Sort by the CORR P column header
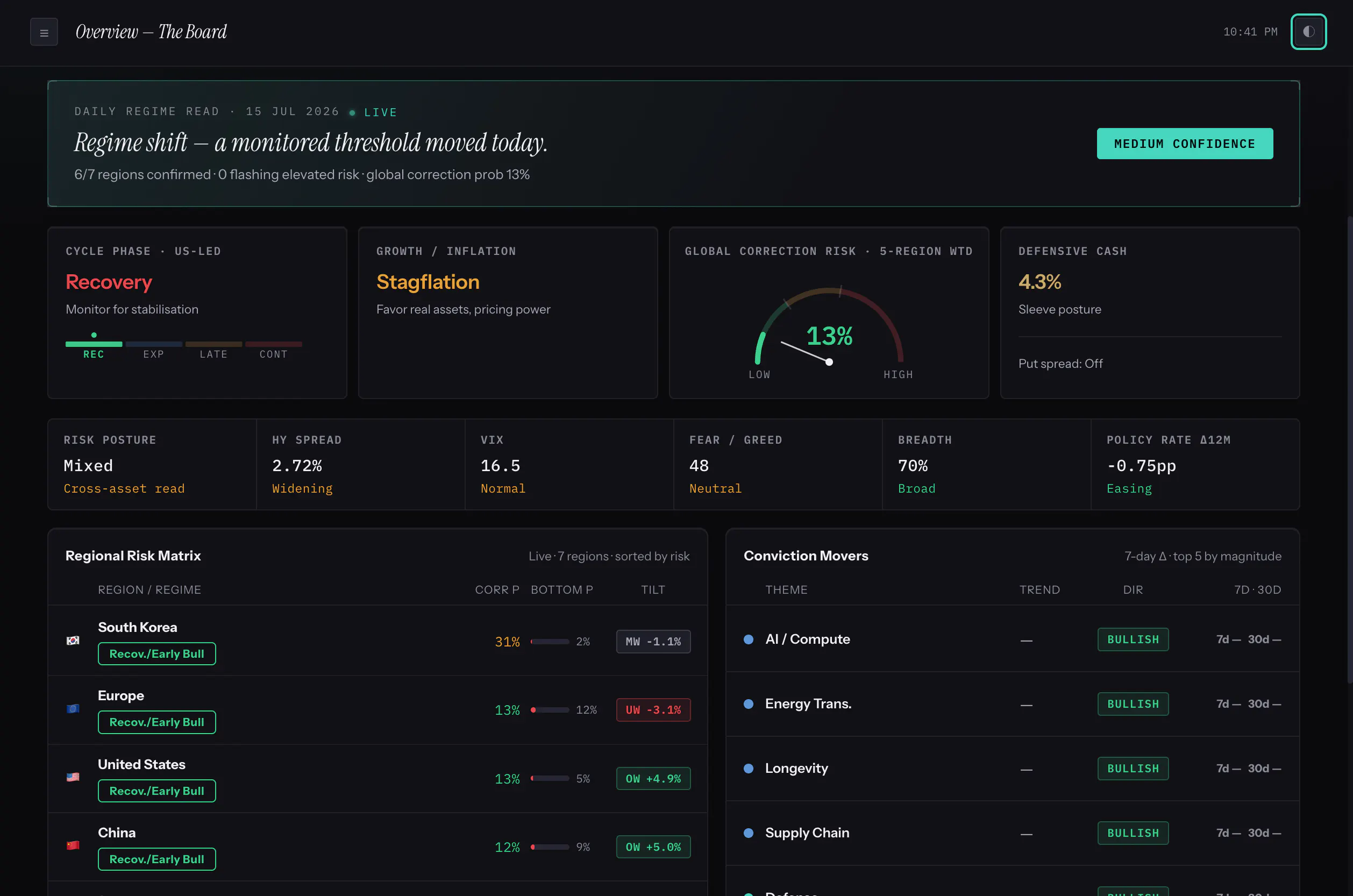 pyautogui.click(x=497, y=589)
